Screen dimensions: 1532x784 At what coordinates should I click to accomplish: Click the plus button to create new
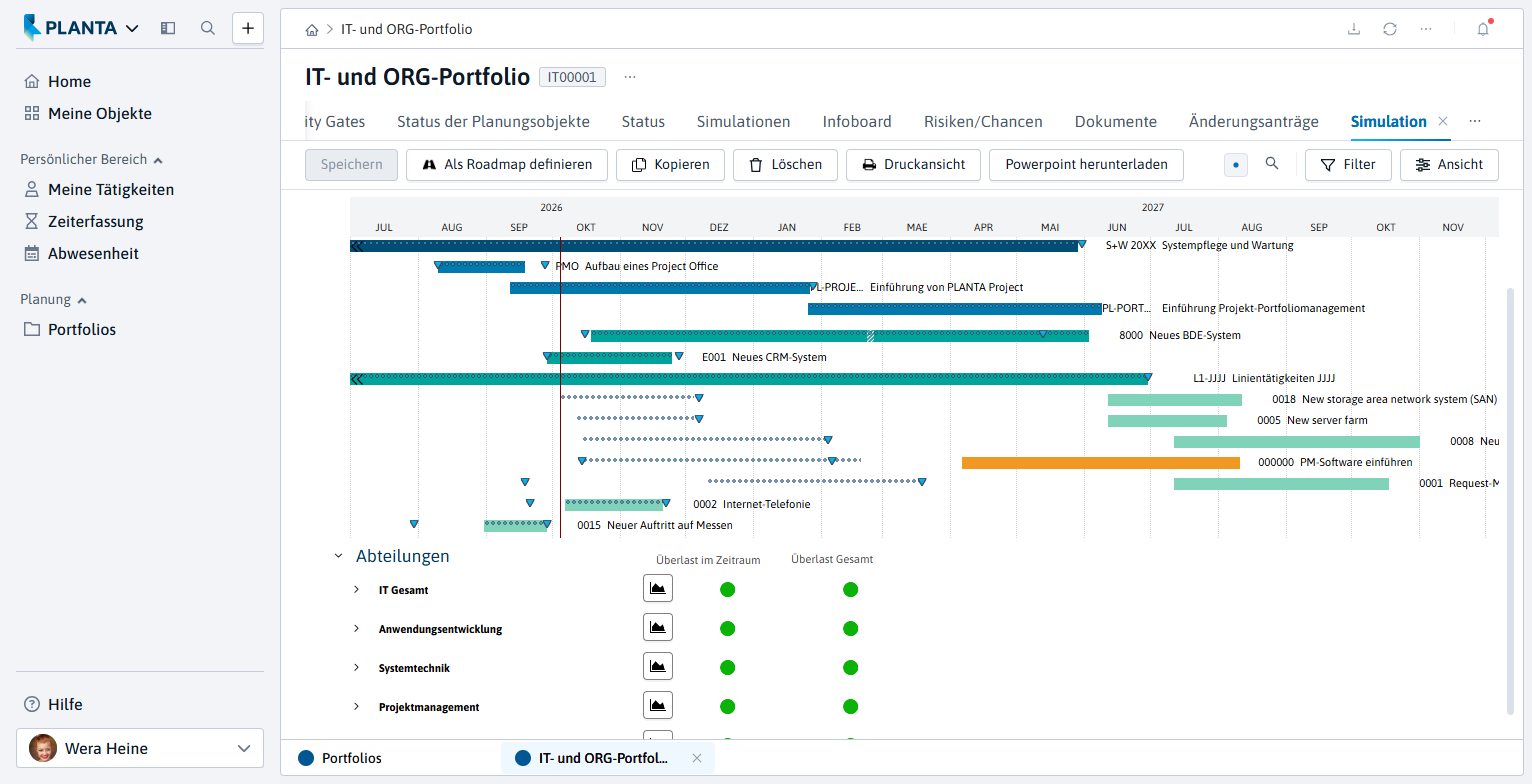(x=248, y=28)
